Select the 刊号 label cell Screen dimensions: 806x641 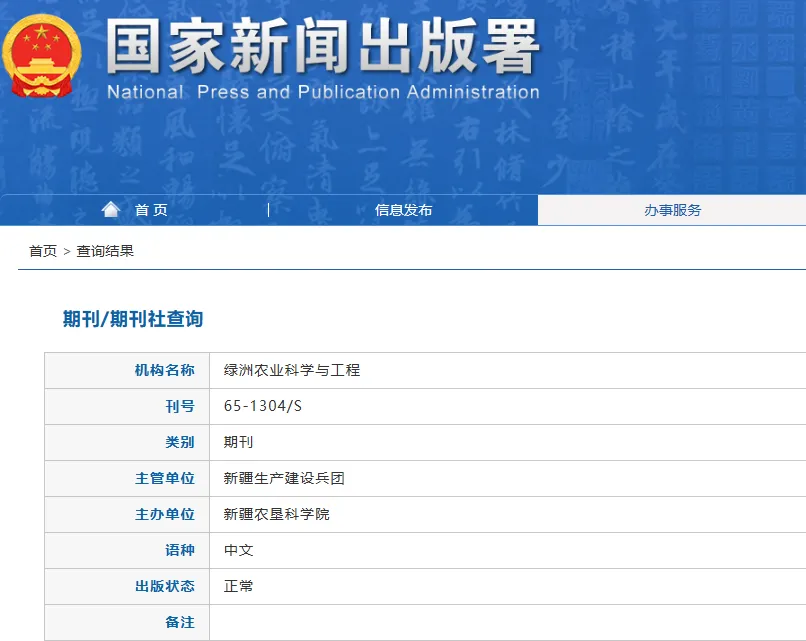127,407
